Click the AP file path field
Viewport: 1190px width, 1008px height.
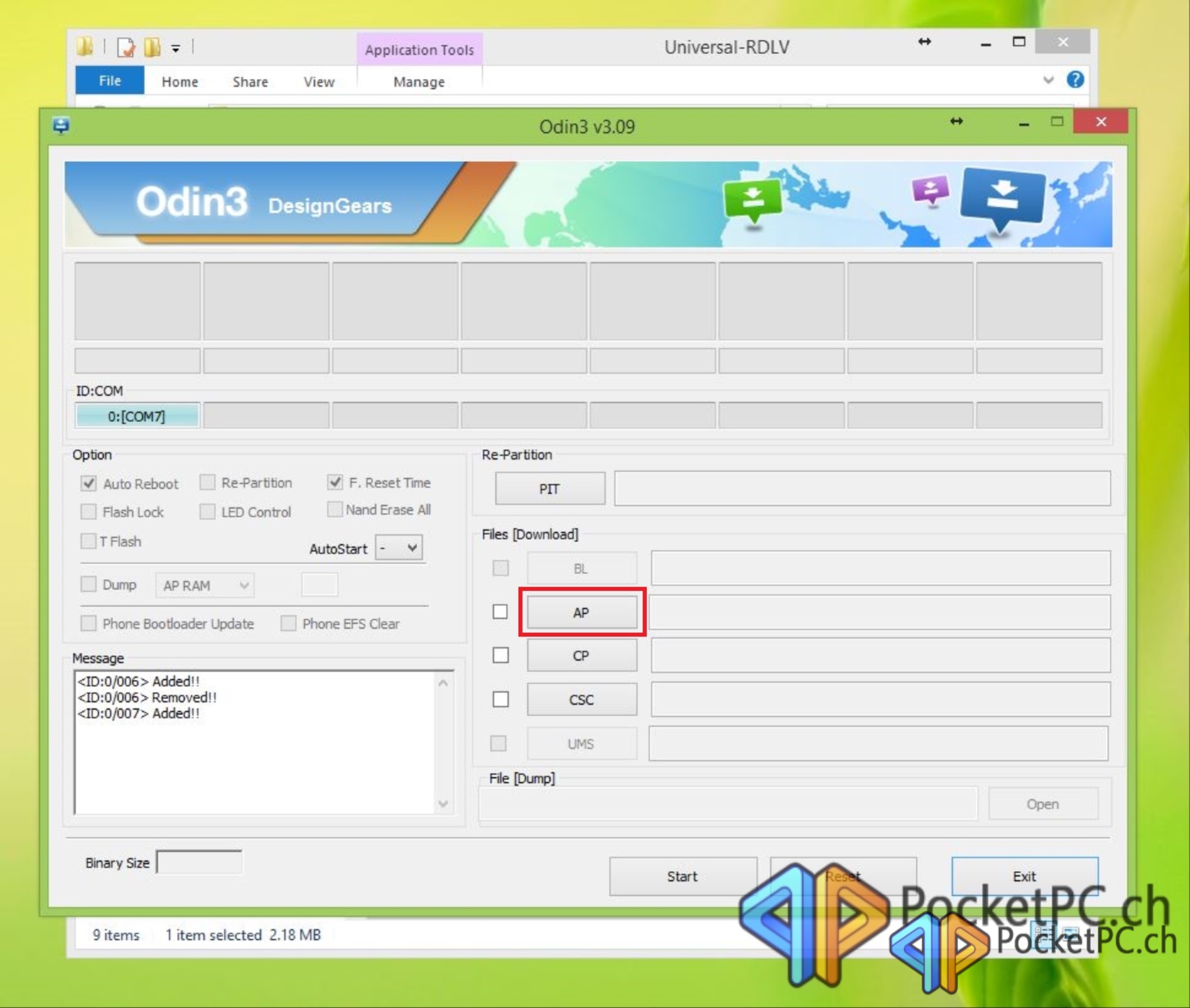tap(880, 612)
